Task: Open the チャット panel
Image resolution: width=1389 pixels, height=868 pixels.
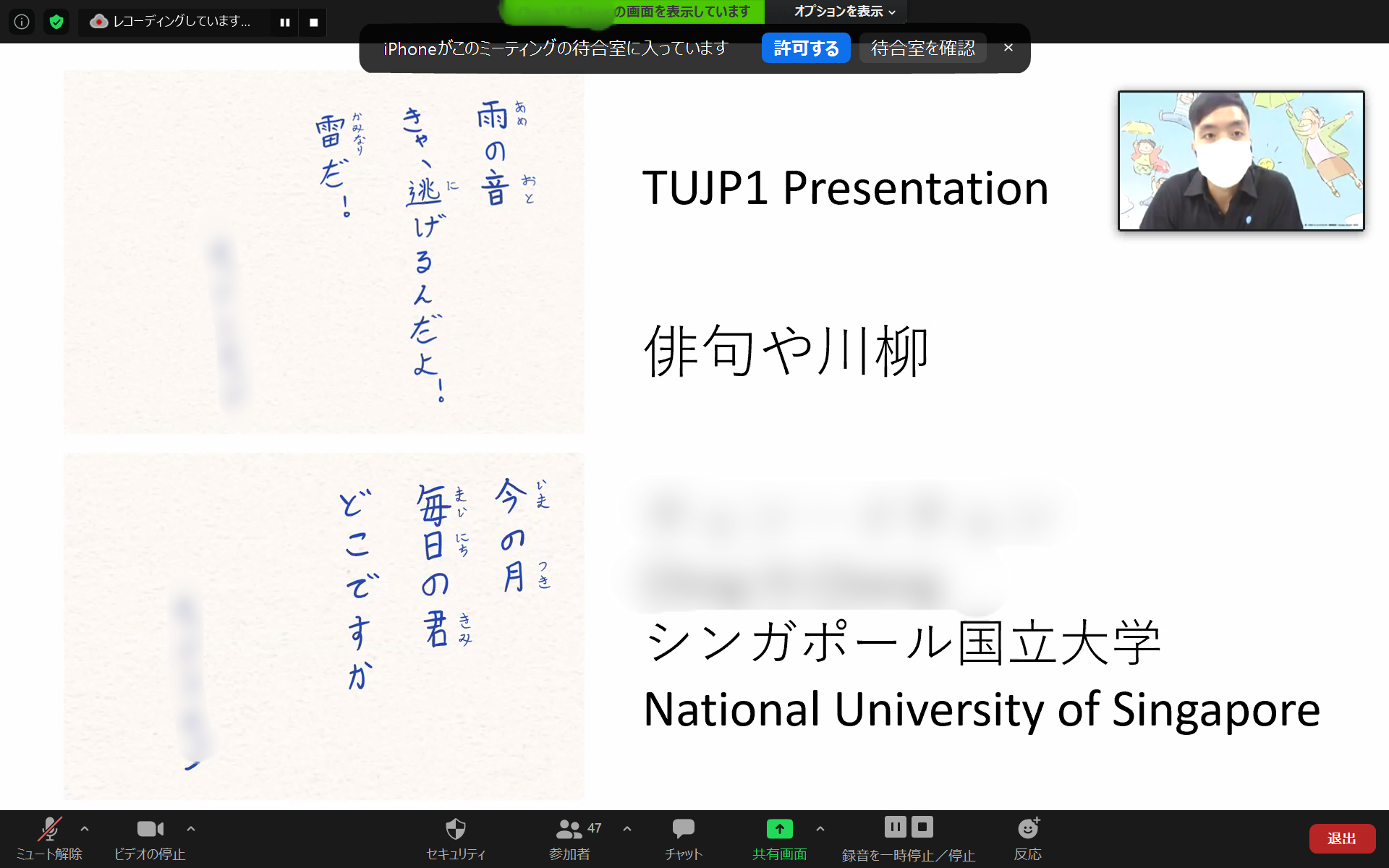Action: 684,838
